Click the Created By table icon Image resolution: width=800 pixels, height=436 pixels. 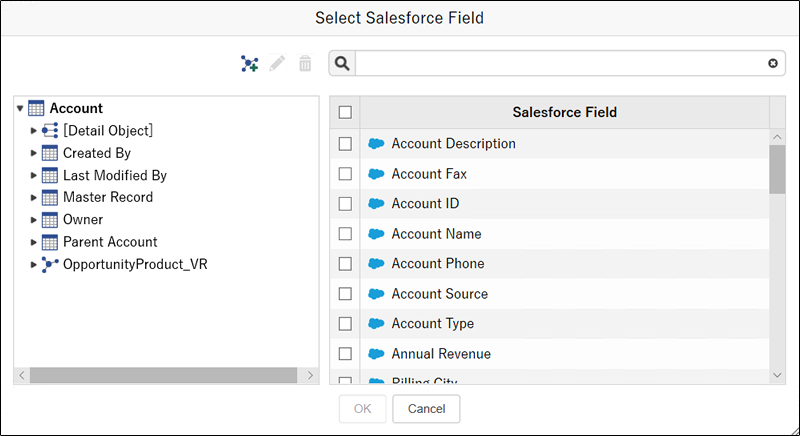pos(49,153)
